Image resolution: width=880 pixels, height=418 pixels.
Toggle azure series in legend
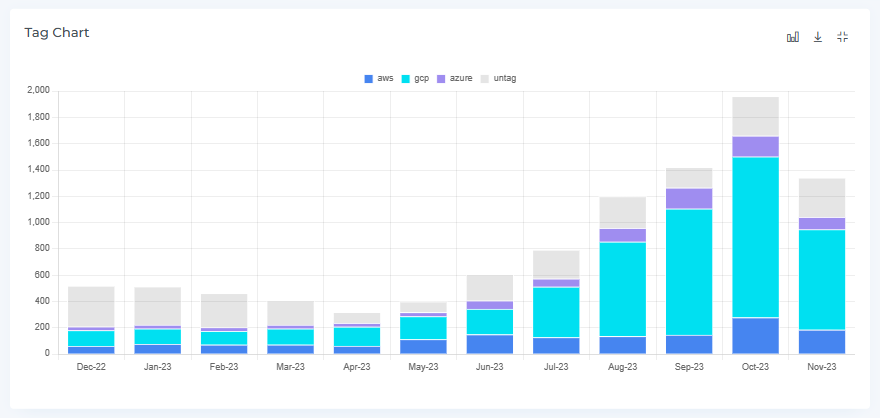[x=461, y=78]
